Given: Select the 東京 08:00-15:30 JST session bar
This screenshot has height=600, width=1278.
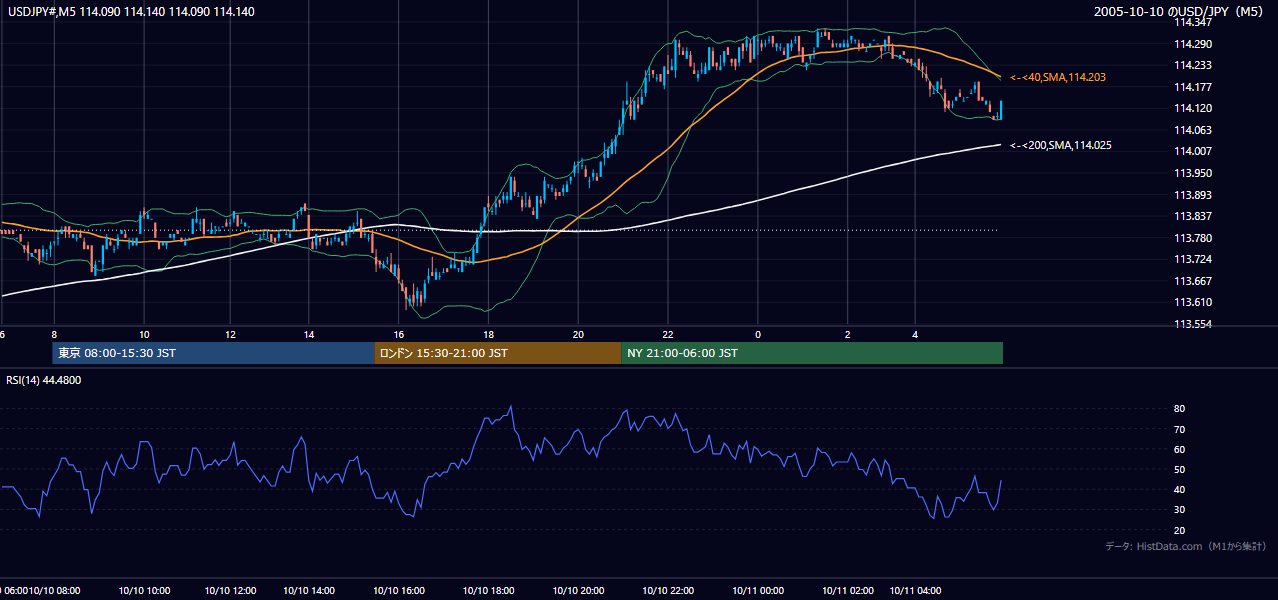Looking at the screenshot, I should [x=213, y=353].
